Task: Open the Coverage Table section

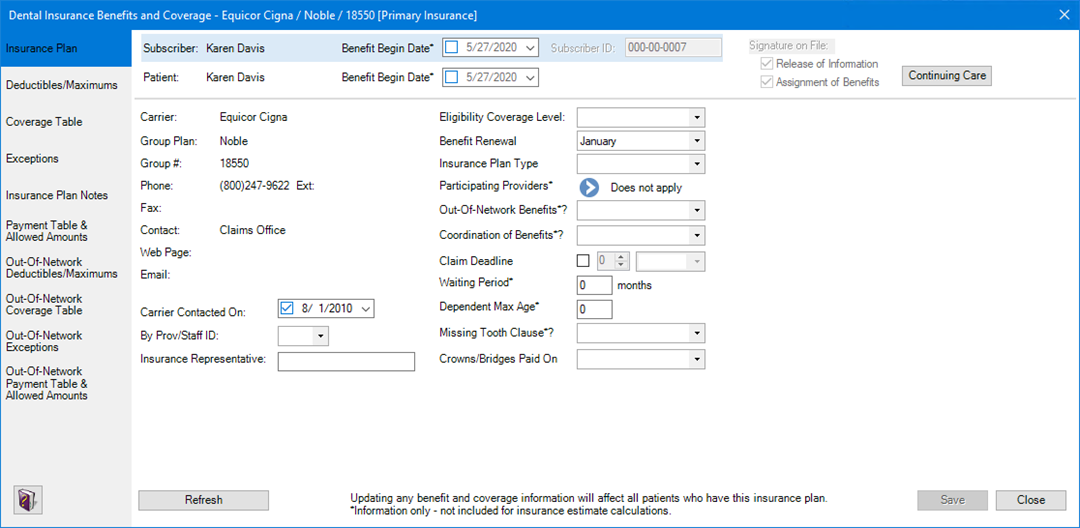Action: pyautogui.click(x=44, y=122)
